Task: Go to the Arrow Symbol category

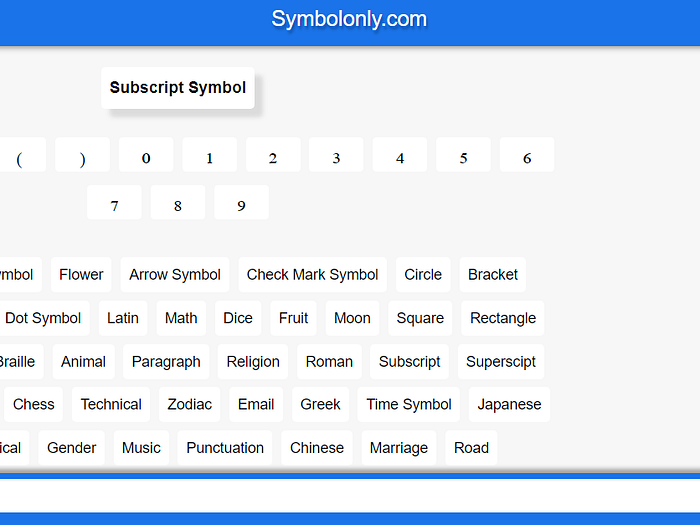Action: coord(175,274)
